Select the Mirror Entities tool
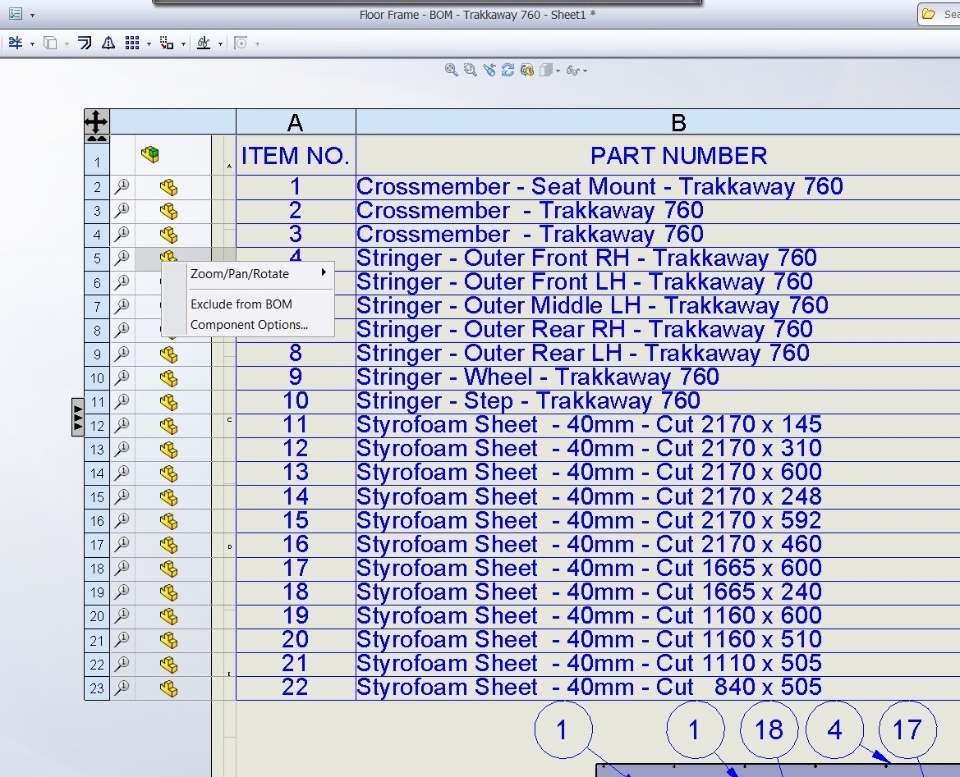This screenshot has height=777, width=960. 108,43
